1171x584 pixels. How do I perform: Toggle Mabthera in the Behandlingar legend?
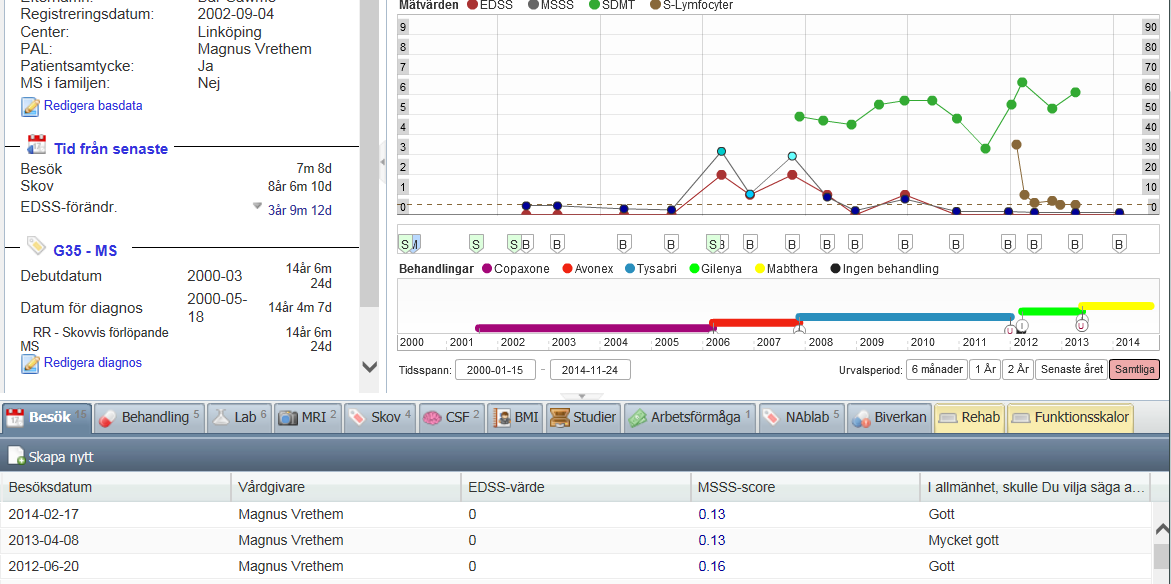click(785, 269)
